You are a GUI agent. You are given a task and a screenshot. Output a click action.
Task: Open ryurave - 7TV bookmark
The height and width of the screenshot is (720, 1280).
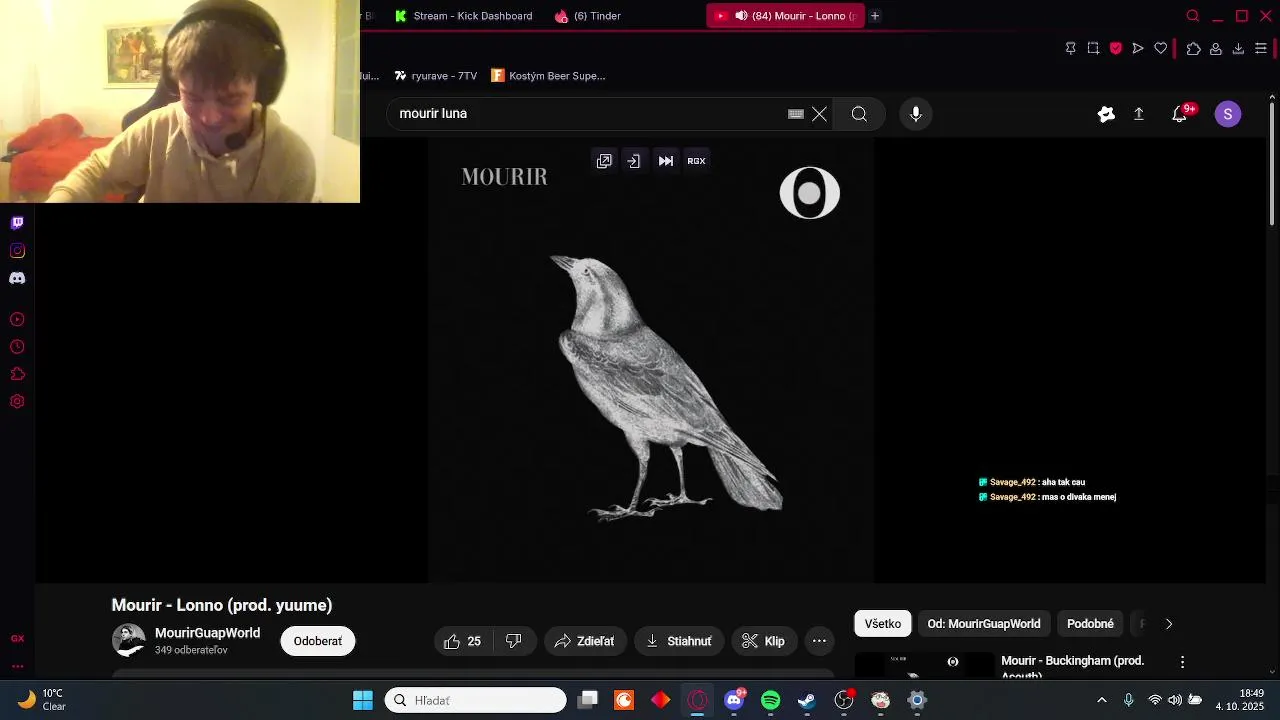tap(436, 76)
